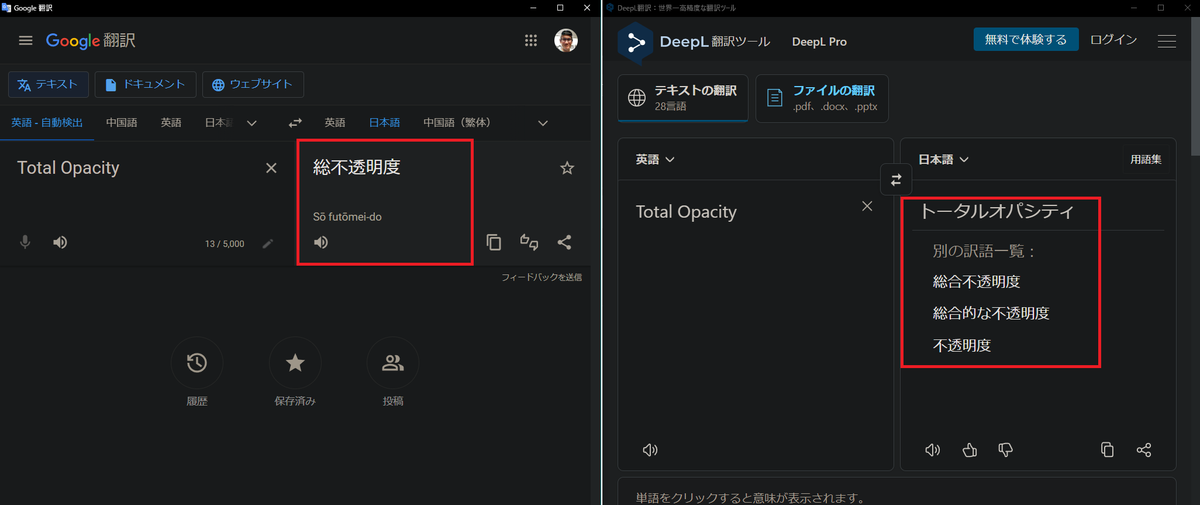The image size is (1200, 505).
Task: Expand the Google target language list chevron
Action: click(543, 123)
